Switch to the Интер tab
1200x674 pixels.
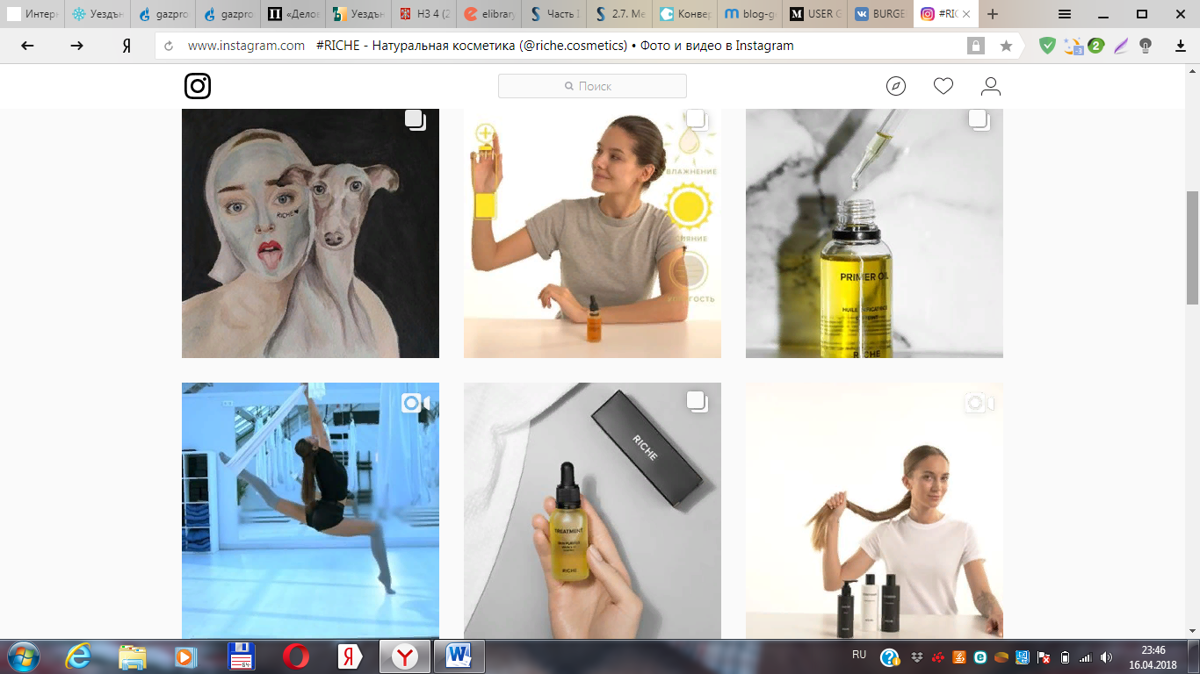(33, 15)
